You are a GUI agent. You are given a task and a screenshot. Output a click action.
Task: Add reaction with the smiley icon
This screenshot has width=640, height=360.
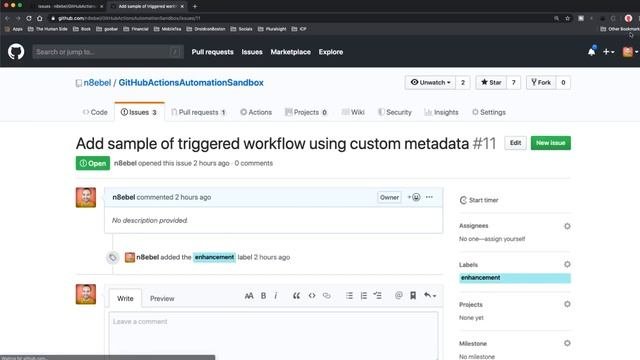pyautogui.click(x=414, y=197)
